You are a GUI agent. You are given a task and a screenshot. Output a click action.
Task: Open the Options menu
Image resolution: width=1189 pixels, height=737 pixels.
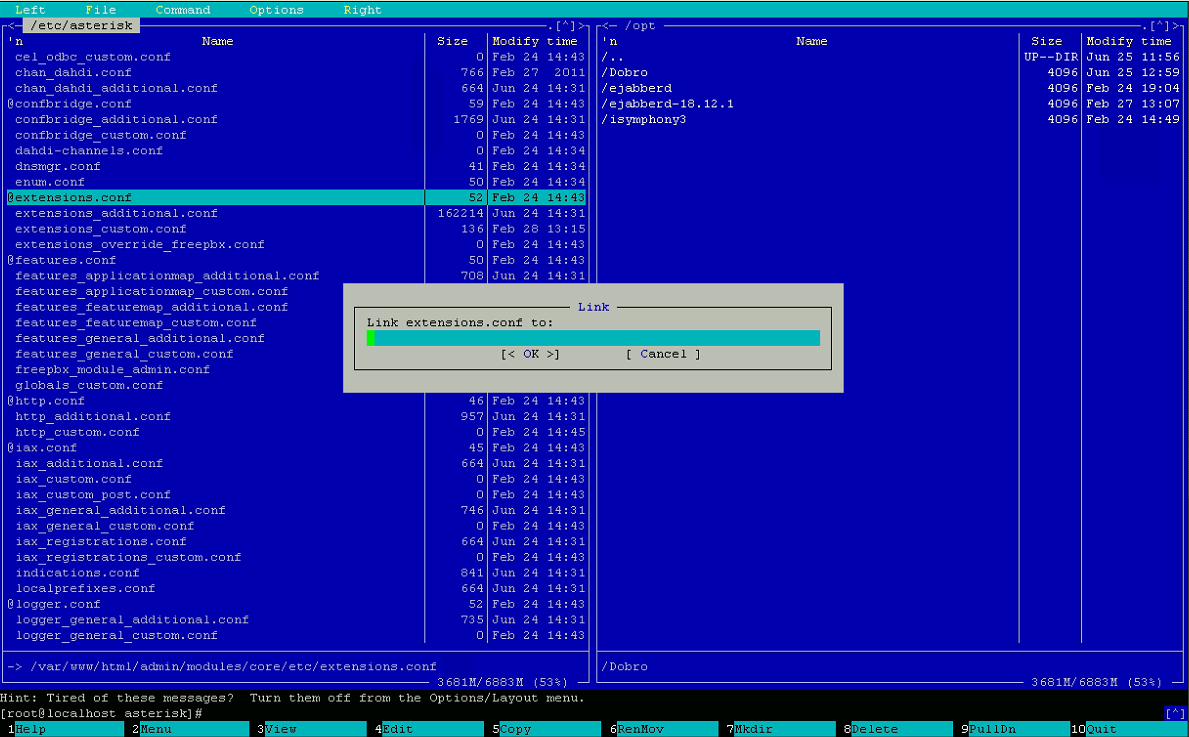(276, 10)
